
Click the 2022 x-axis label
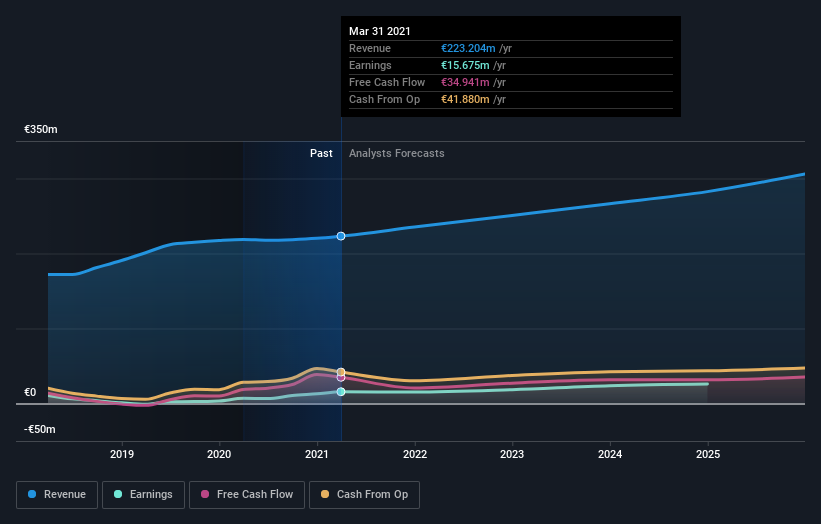415,454
